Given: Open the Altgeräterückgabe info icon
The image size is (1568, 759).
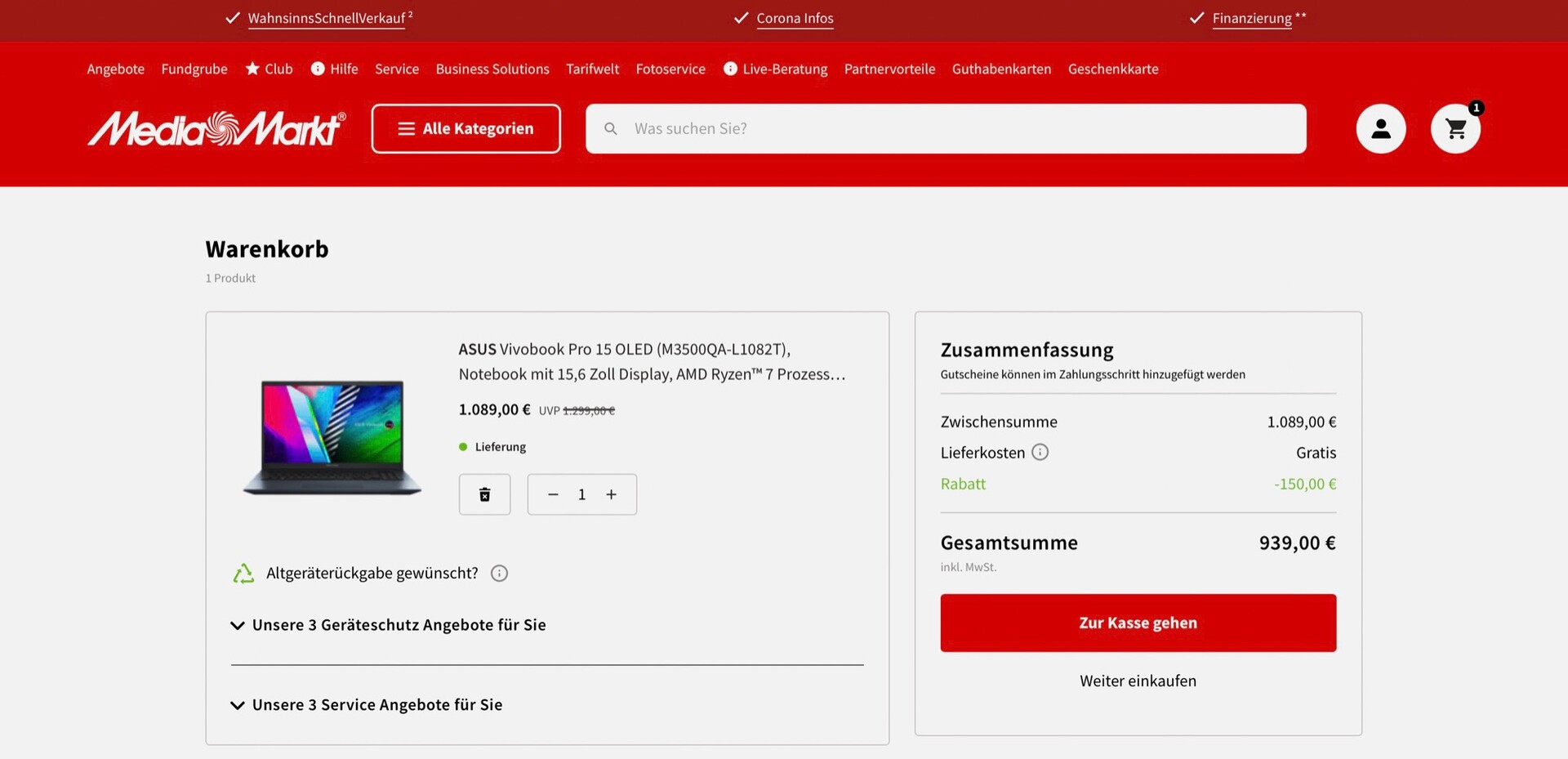Looking at the screenshot, I should pos(499,574).
